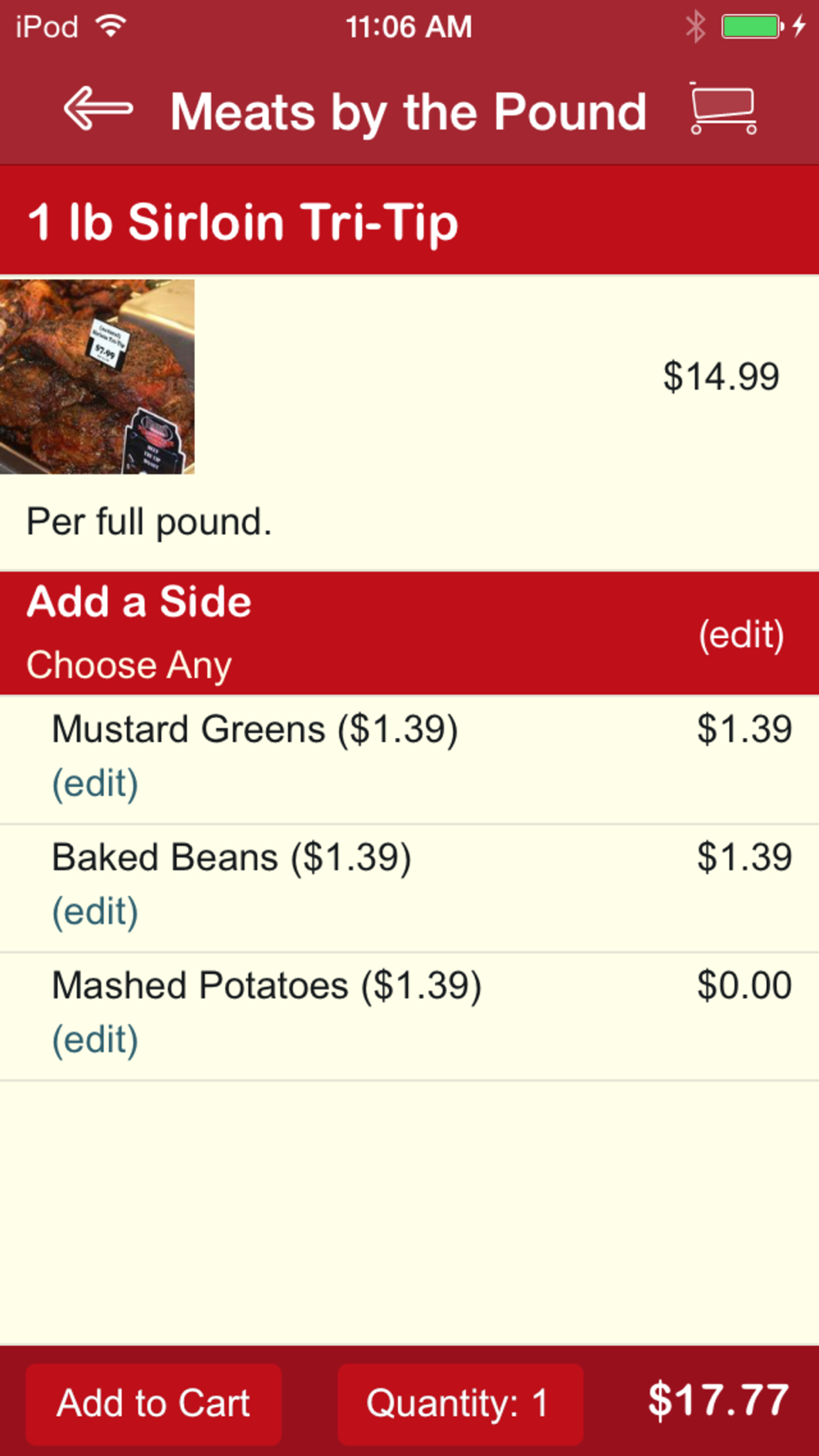Tap the $14.99 item price
The image size is (819, 1456).
coord(721,377)
